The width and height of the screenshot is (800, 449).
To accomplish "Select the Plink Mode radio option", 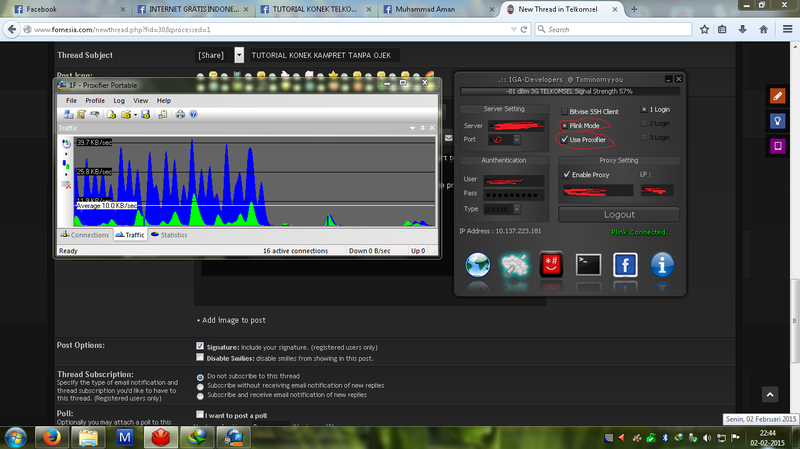I will coord(564,126).
